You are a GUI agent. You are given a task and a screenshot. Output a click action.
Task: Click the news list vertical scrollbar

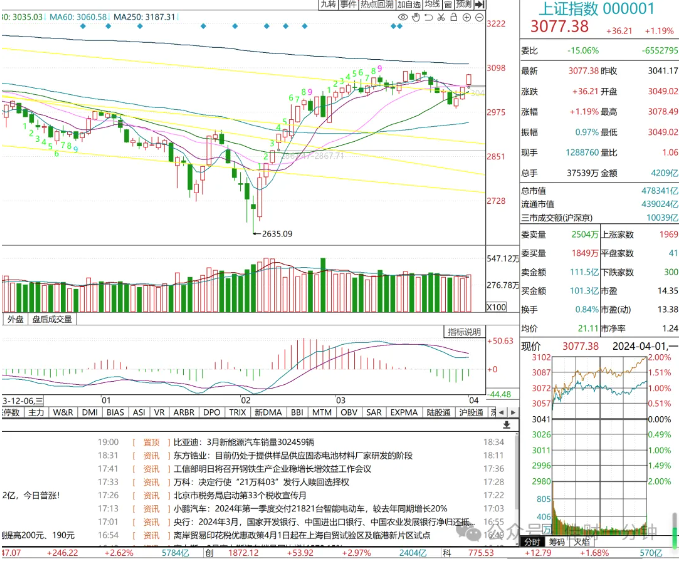(x=516, y=474)
